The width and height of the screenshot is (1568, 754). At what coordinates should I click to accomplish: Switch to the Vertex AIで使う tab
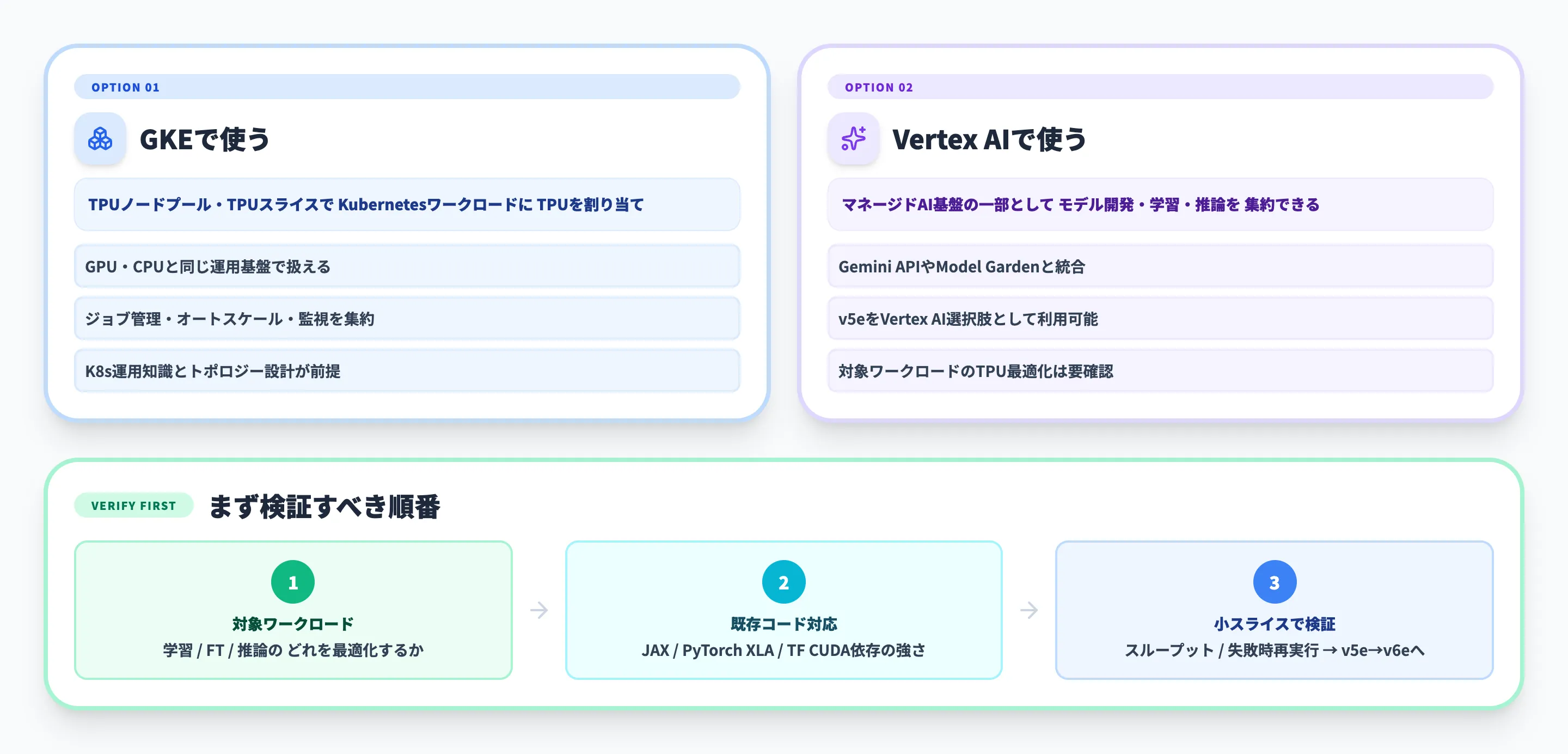pyautogui.click(x=989, y=139)
